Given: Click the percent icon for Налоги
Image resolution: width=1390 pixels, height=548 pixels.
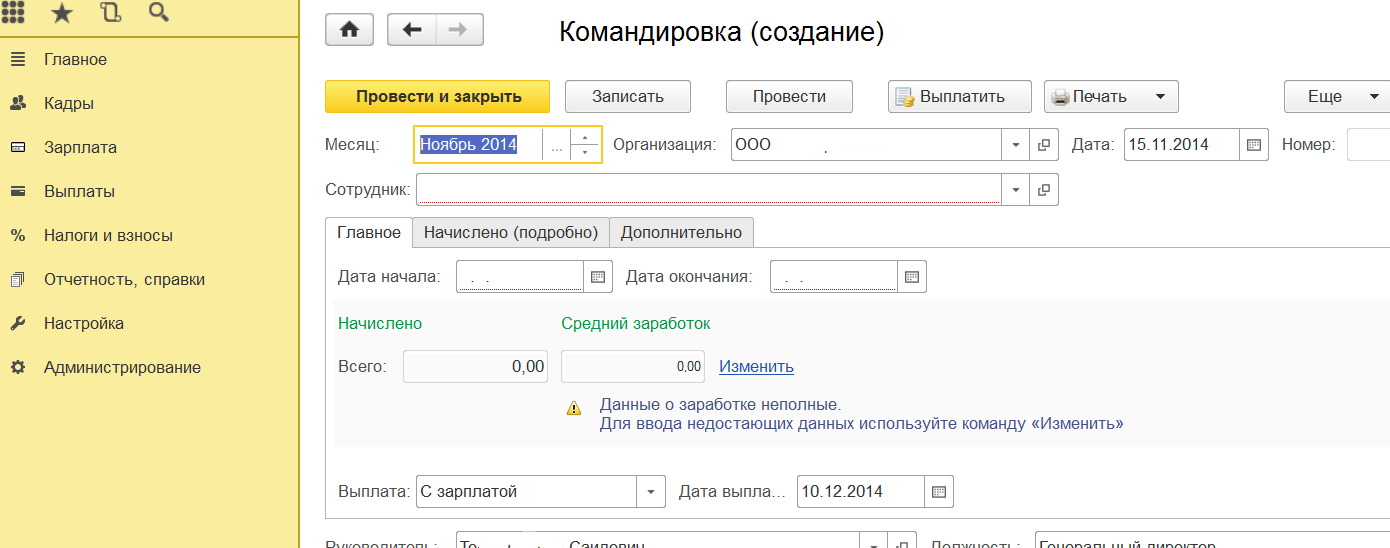Looking at the screenshot, I should click(17, 235).
